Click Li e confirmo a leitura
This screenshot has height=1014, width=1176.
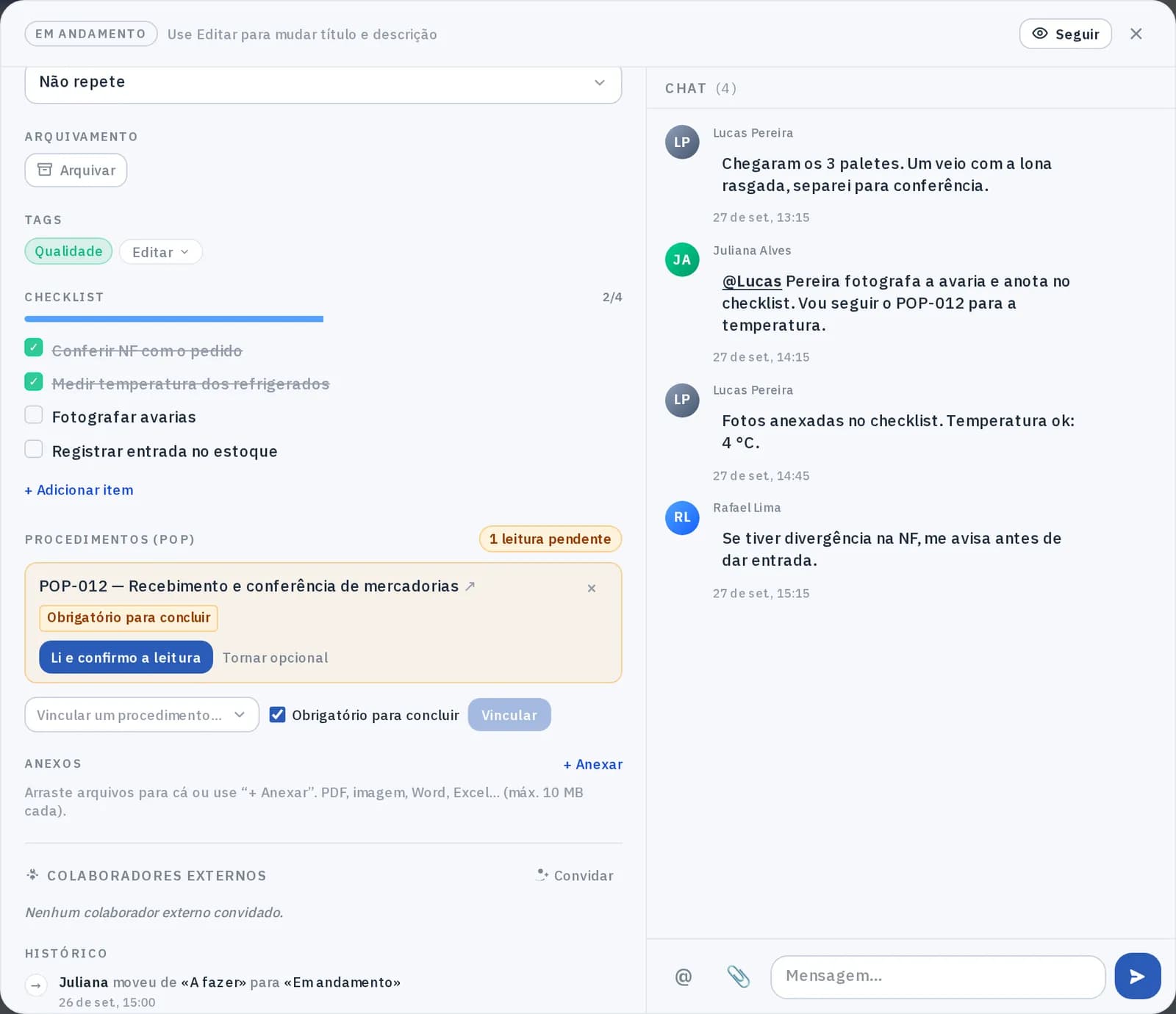(126, 657)
